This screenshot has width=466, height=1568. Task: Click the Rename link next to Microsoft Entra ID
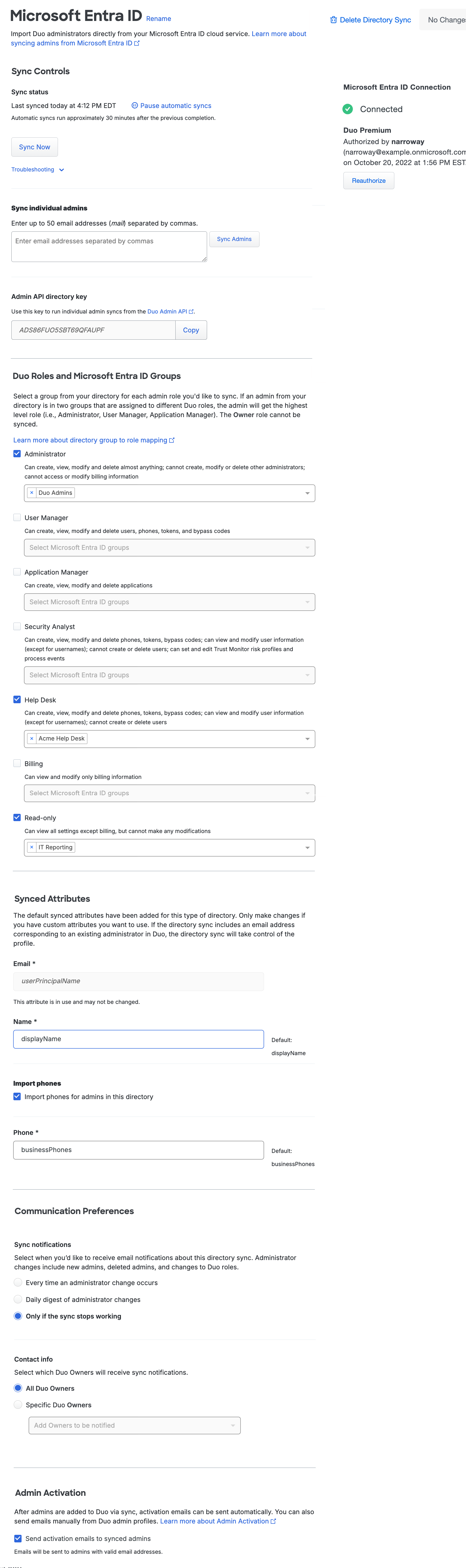click(x=158, y=18)
